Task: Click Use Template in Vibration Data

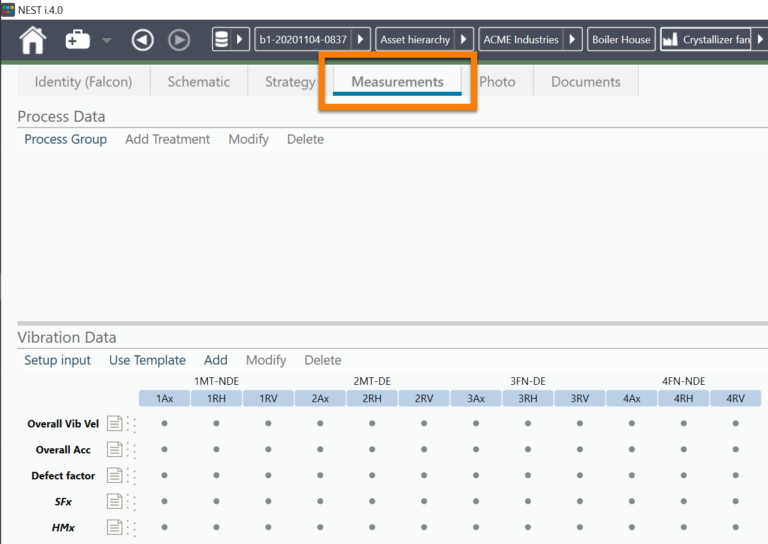Action: point(147,360)
